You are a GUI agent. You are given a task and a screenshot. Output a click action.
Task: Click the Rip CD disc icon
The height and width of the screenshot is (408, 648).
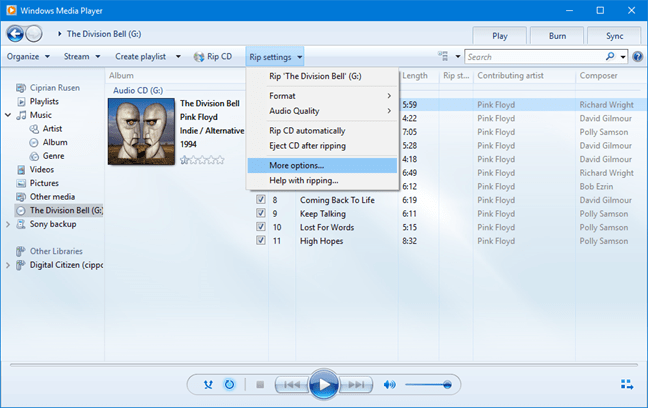199,57
